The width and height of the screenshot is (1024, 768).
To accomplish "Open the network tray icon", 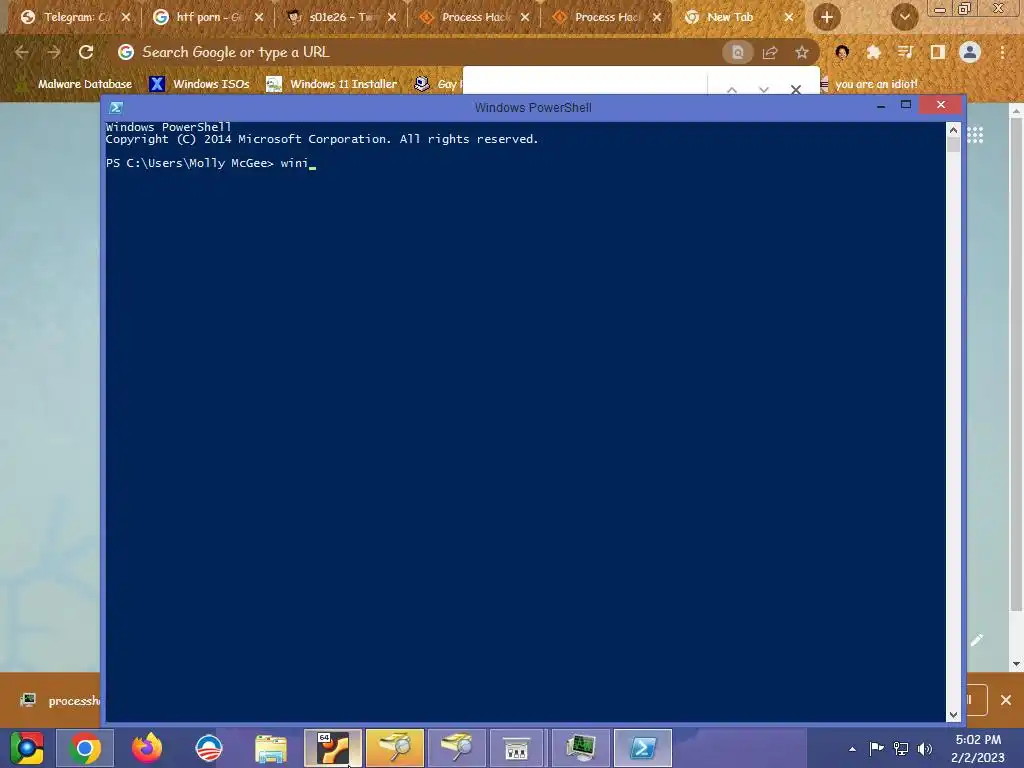I will (x=901, y=748).
